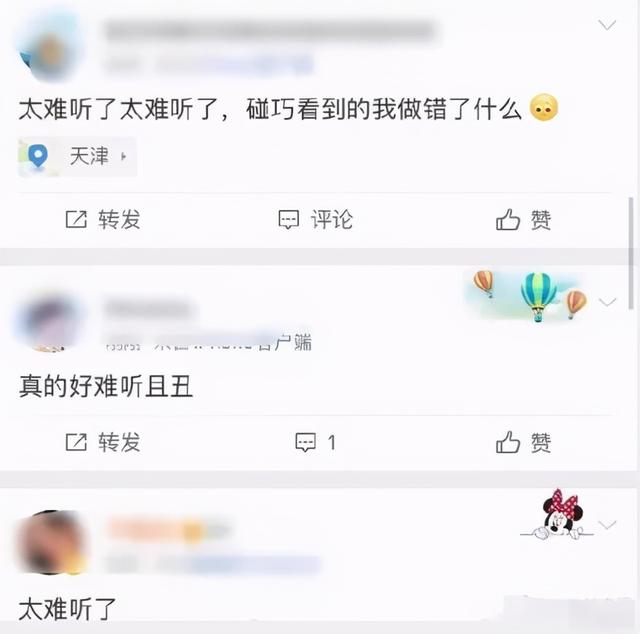Open the dropdown chevron beside the balloons
Image resolution: width=640 pixels, height=634 pixels.
point(607,302)
